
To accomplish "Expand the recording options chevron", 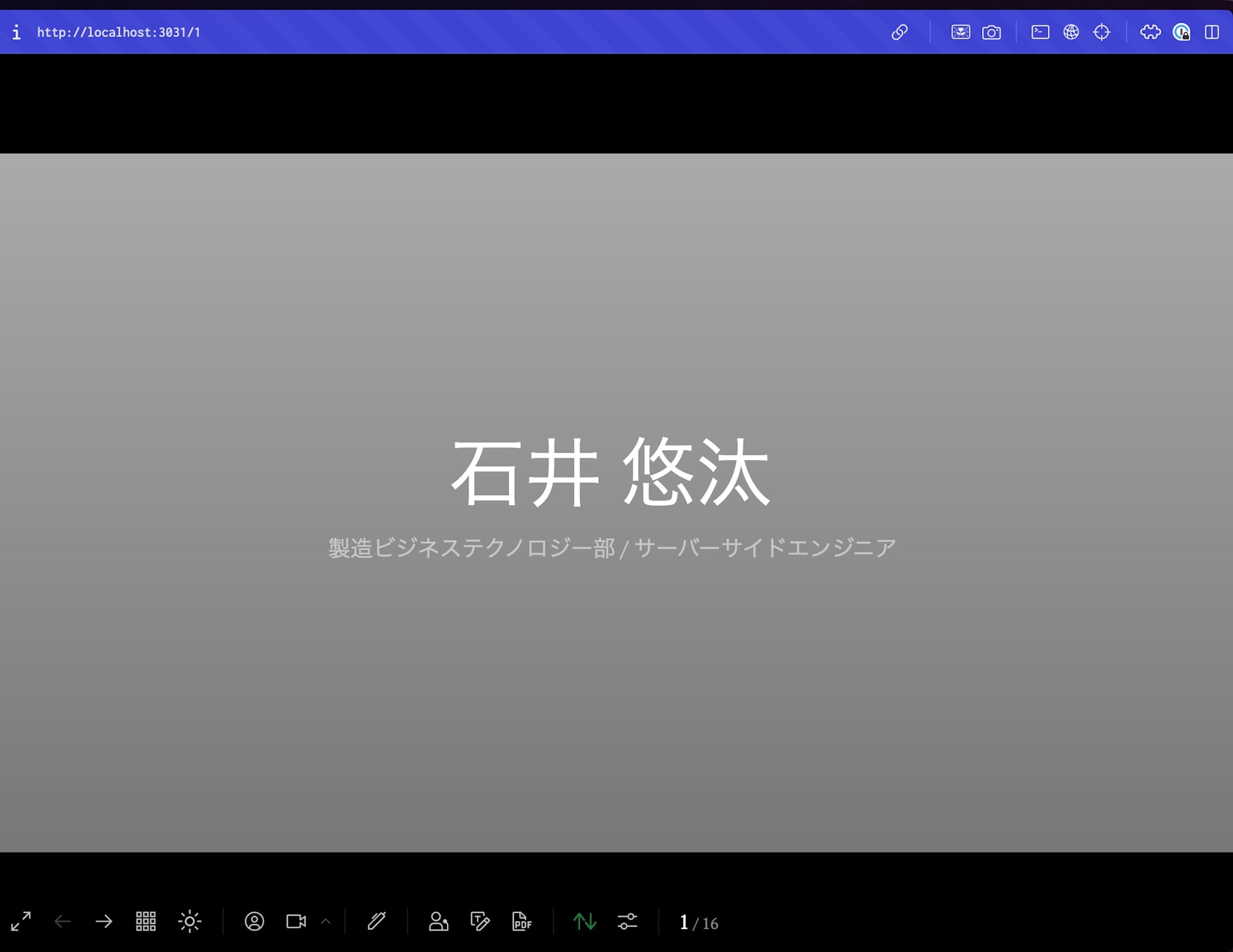I will pyautogui.click(x=326, y=922).
